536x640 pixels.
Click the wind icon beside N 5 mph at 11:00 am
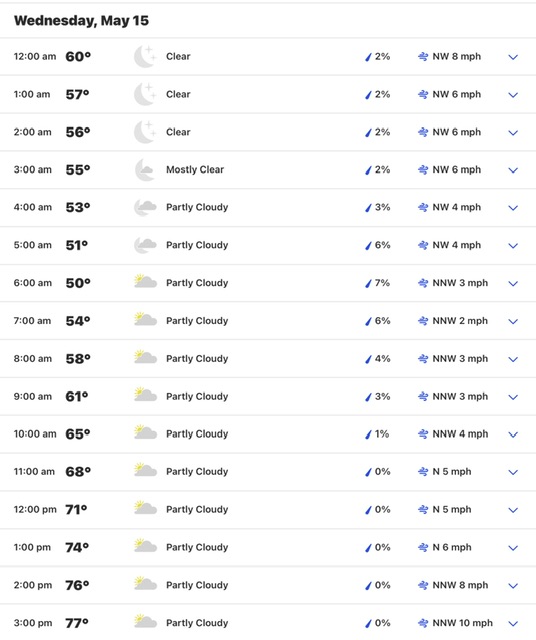(423, 472)
